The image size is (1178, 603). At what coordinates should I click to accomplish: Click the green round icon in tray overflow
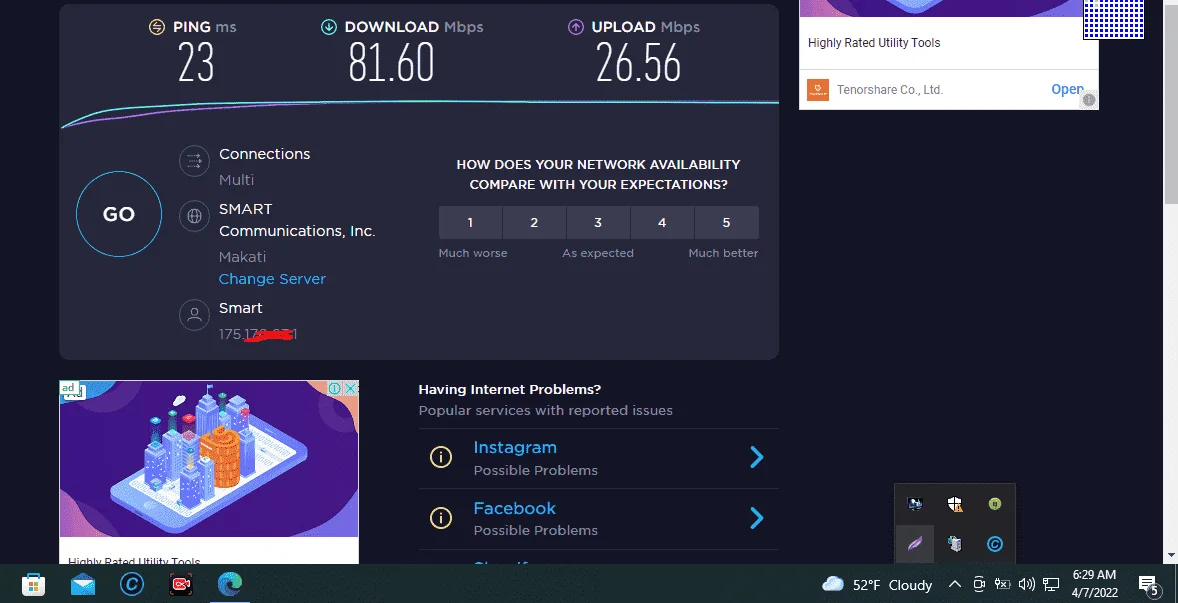995,505
